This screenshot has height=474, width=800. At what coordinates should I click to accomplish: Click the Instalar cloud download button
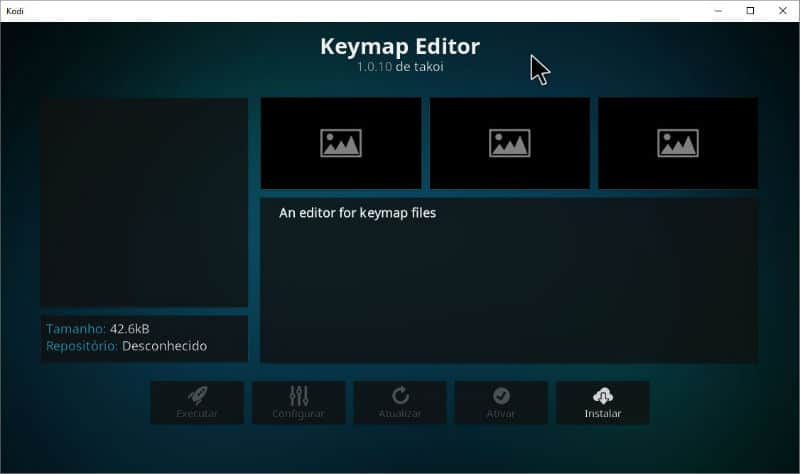tap(603, 403)
